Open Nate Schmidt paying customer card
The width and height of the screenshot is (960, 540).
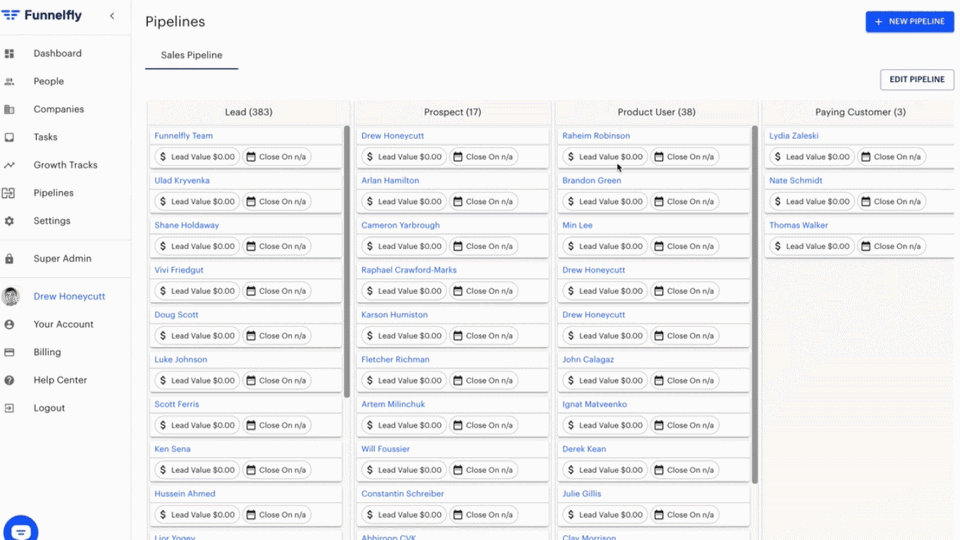click(796, 181)
